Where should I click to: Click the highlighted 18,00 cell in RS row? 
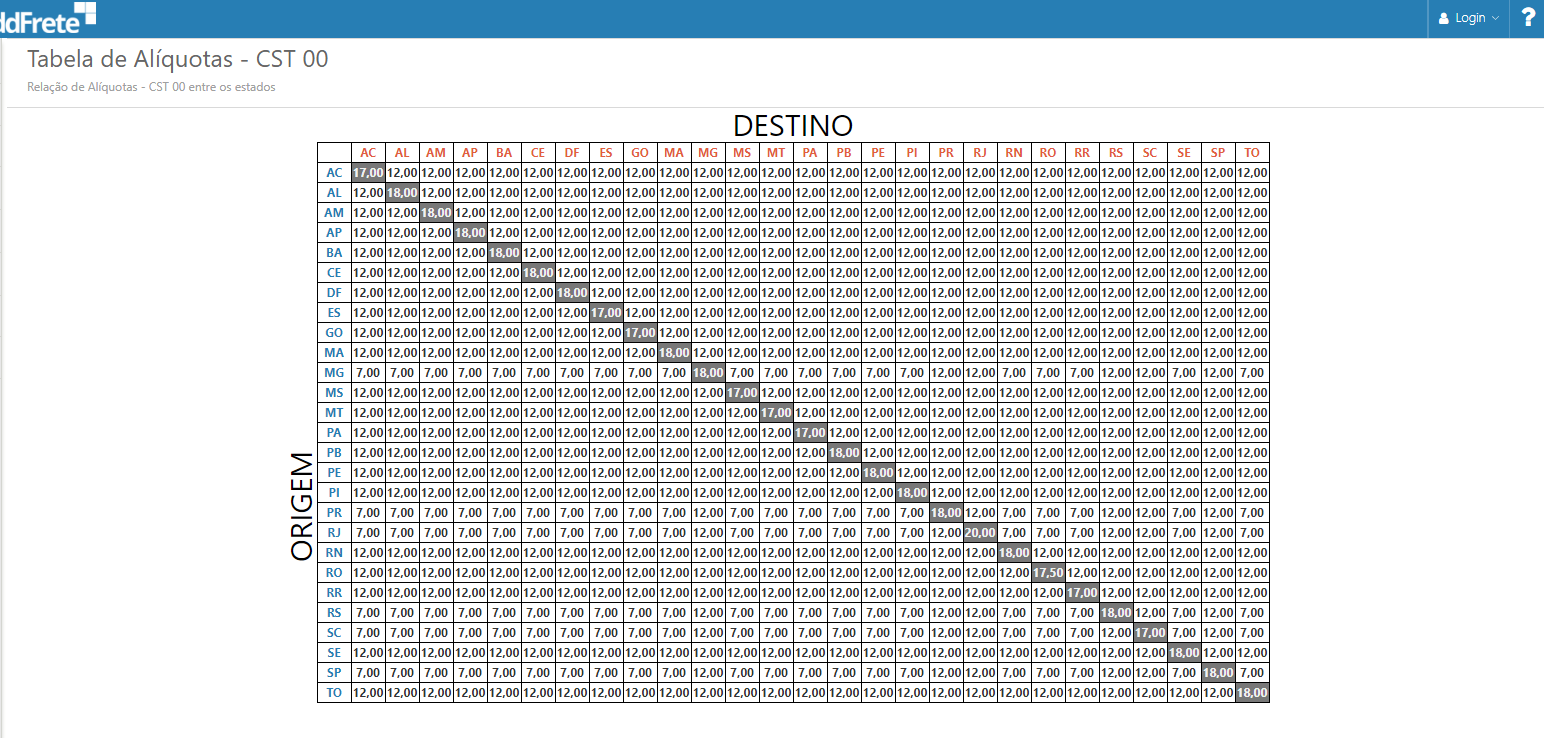pyautogui.click(x=1116, y=612)
